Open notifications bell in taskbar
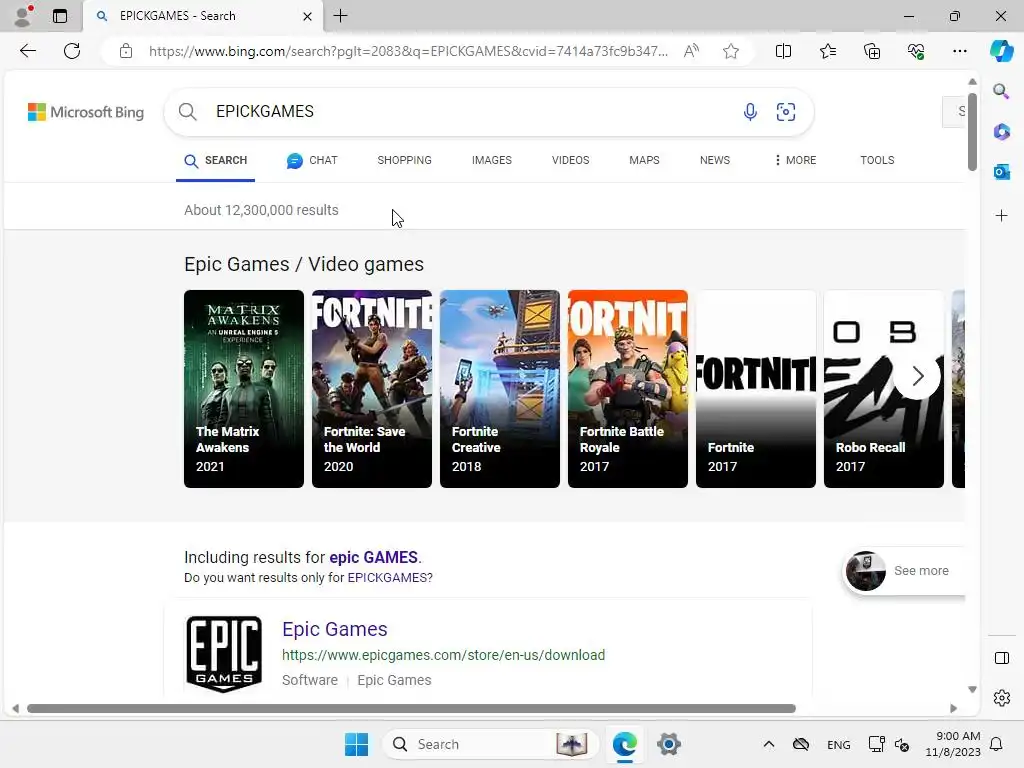The image size is (1024, 768). [996, 744]
